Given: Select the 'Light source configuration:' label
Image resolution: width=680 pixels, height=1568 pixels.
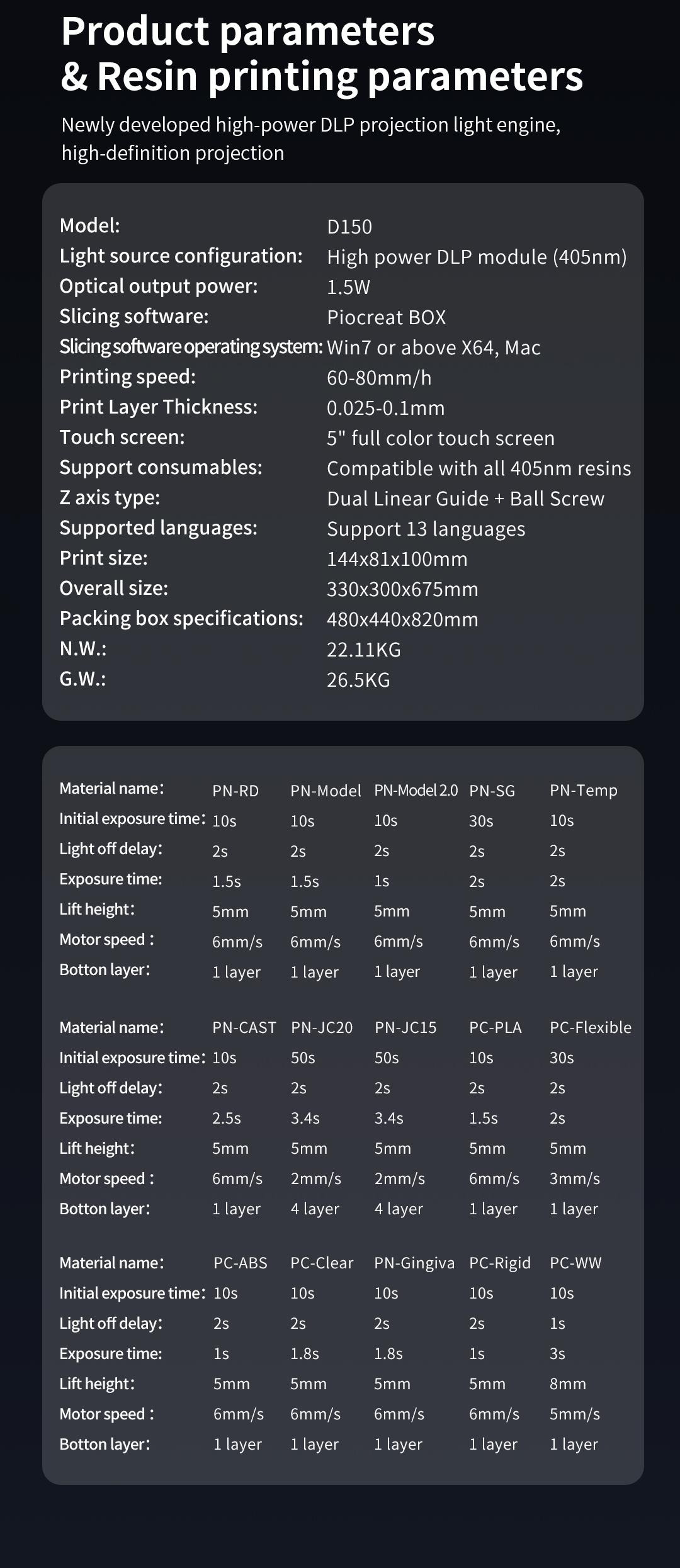Looking at the screenshot, I should click(181, 256).
